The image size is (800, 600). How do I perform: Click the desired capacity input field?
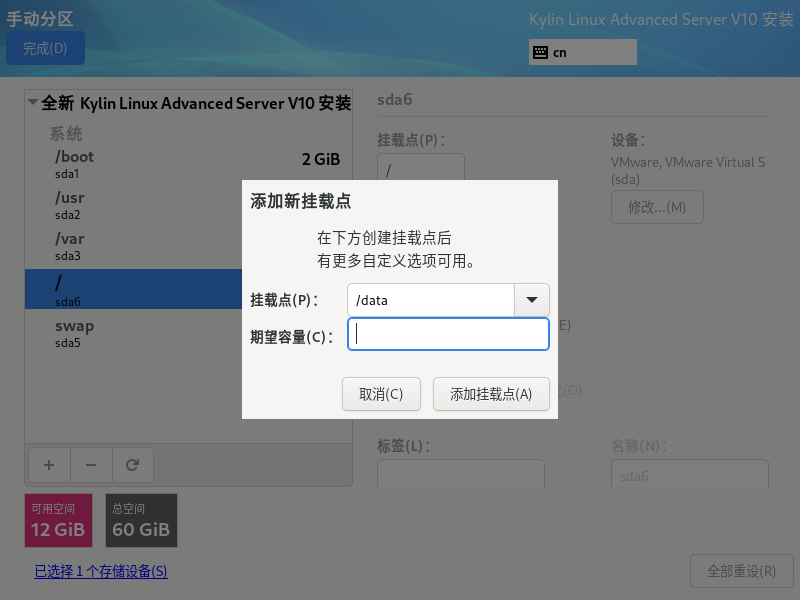[448, 335]
